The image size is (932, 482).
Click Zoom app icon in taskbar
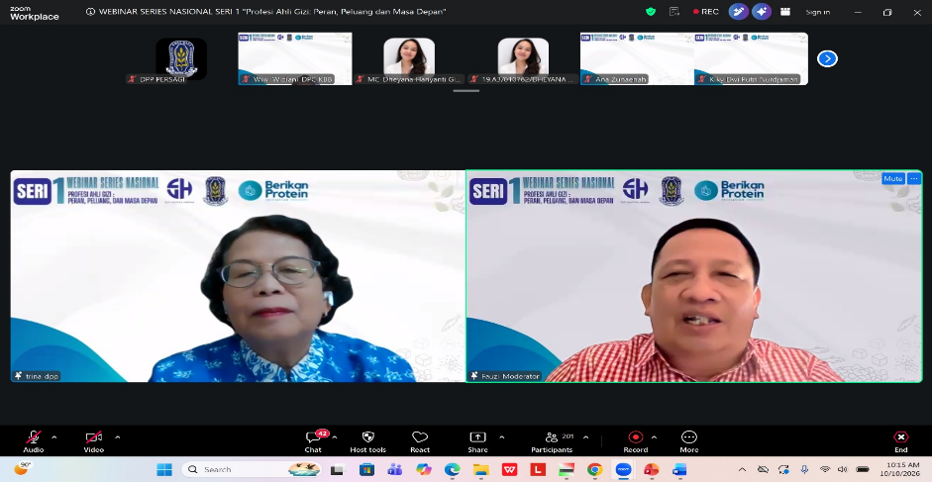623,470
